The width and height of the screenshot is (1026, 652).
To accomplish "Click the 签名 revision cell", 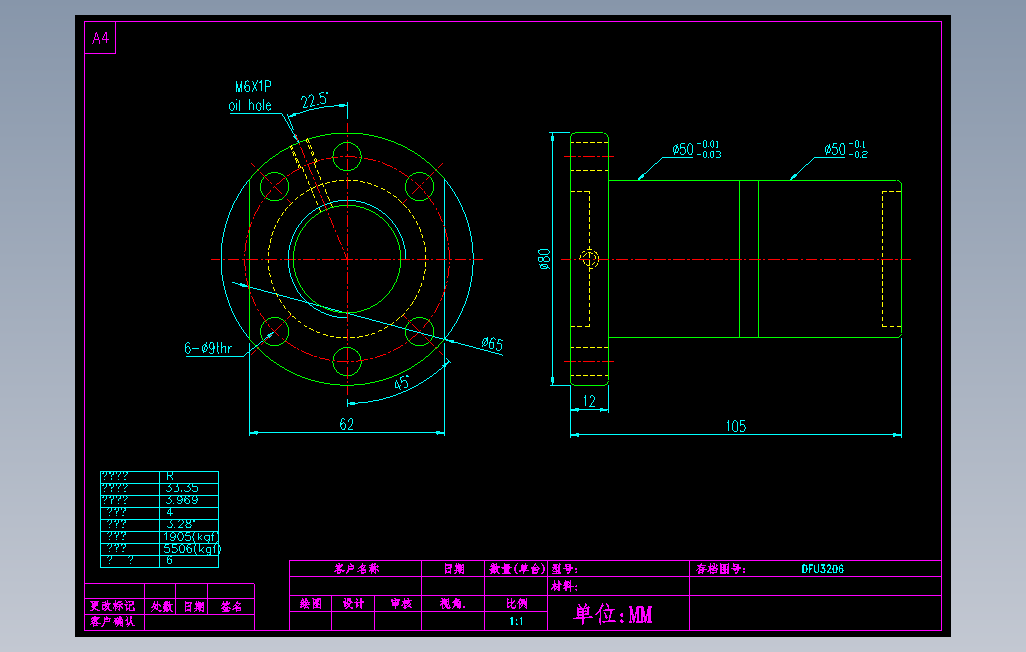I will tap(231, 606).
